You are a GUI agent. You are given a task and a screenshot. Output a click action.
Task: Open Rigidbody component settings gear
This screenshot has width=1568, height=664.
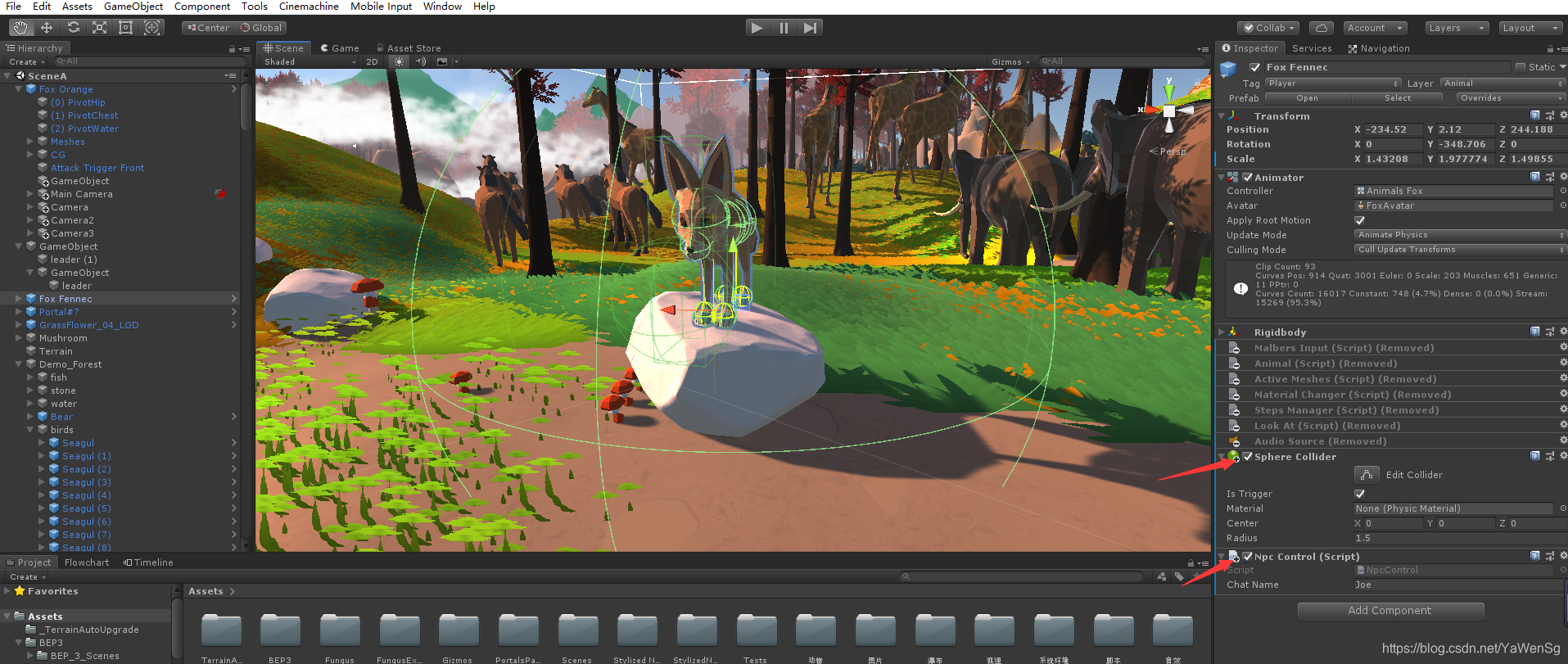1562,332
